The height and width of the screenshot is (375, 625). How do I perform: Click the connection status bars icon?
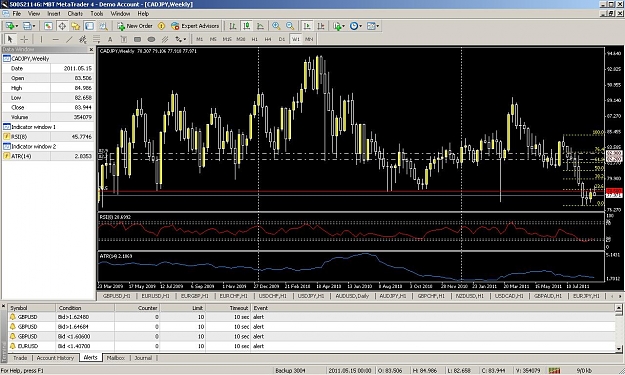[x=554, y=371]
